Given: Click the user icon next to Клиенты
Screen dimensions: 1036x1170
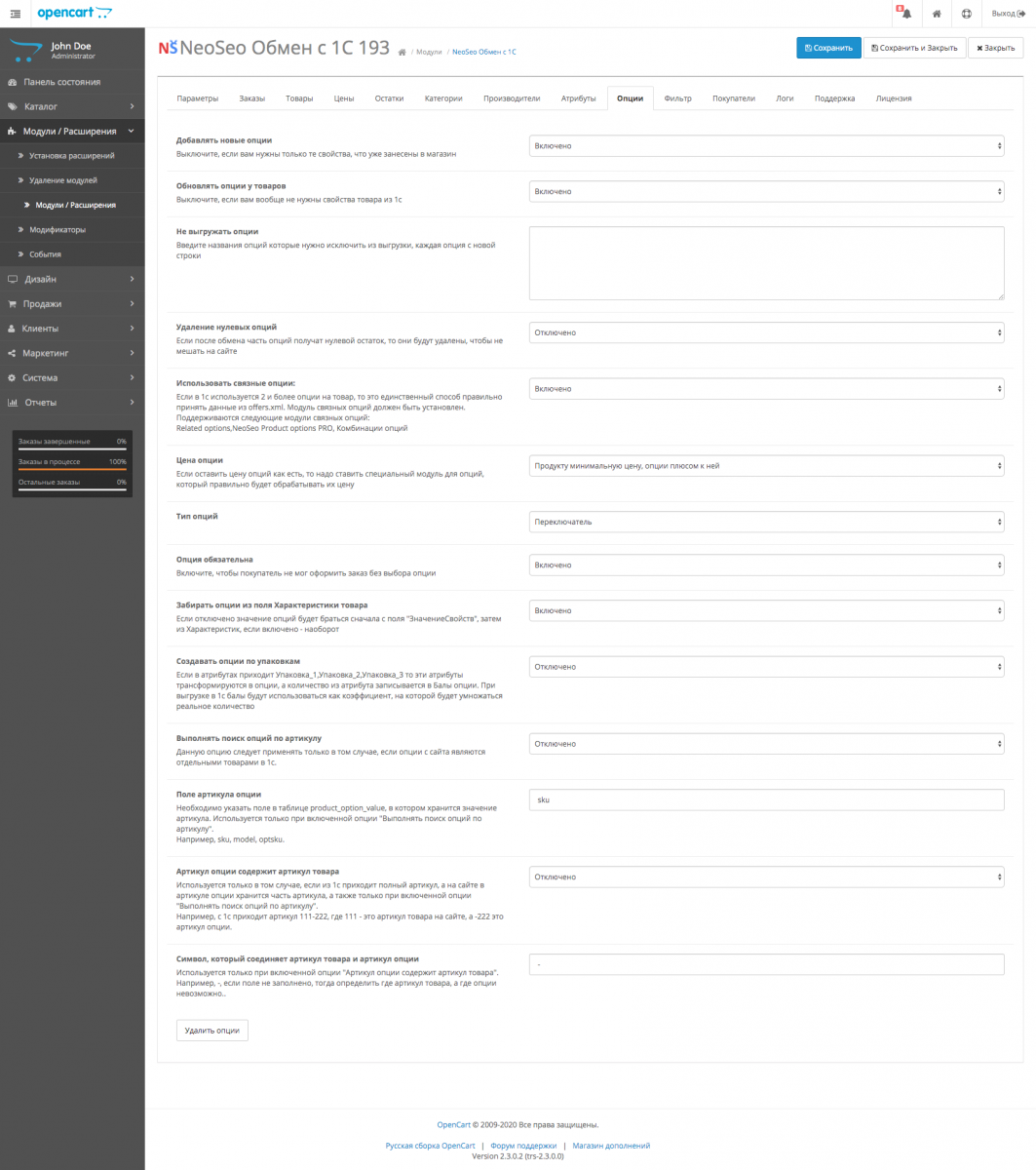Looking at the screenshot, I should (13, 329).
